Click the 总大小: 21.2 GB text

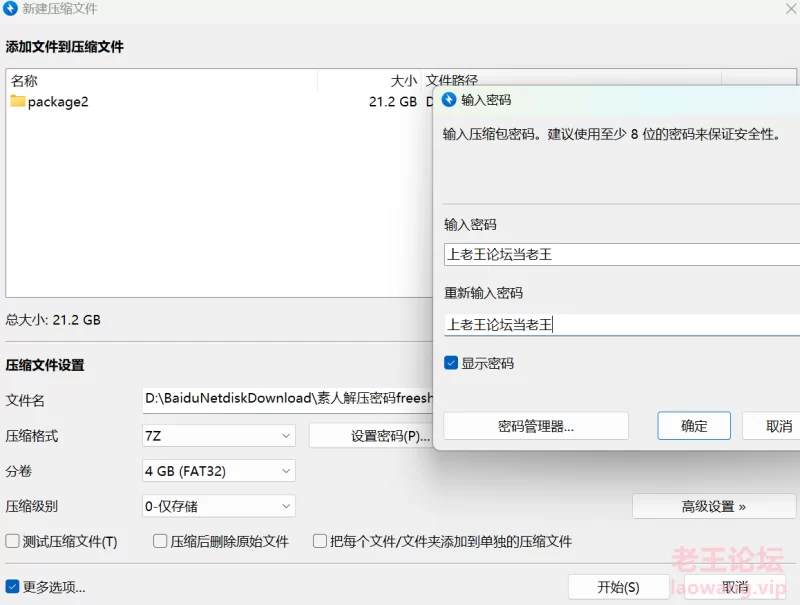(53, 320)
